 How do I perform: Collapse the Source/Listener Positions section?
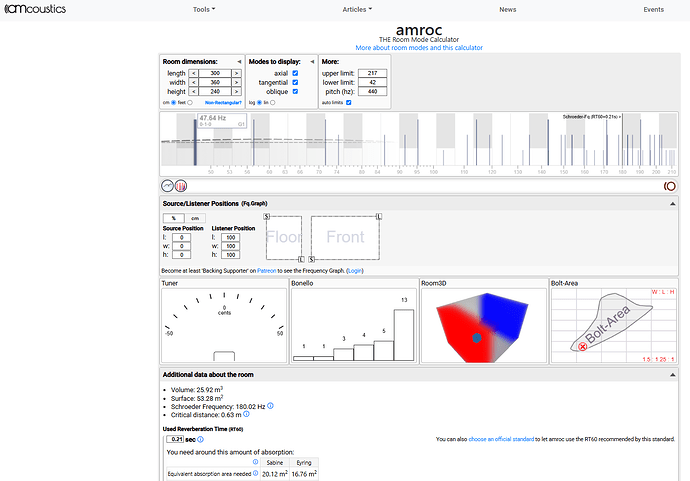tap(672, 204)
